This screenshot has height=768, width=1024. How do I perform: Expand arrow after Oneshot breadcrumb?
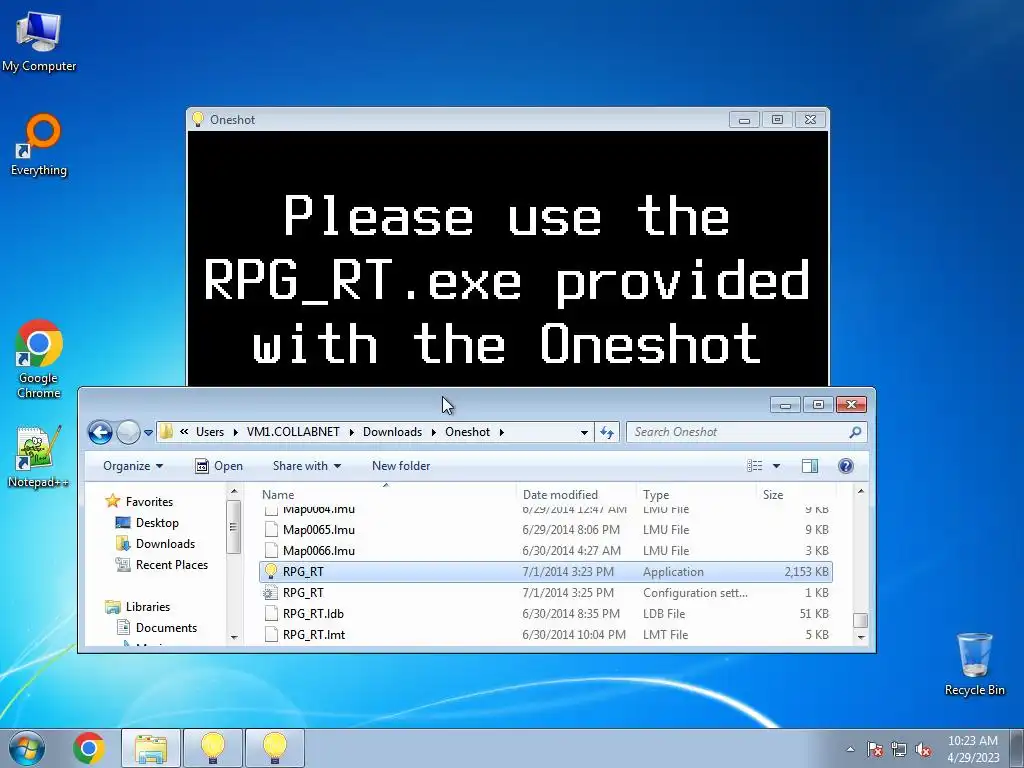tap(501, 432)
